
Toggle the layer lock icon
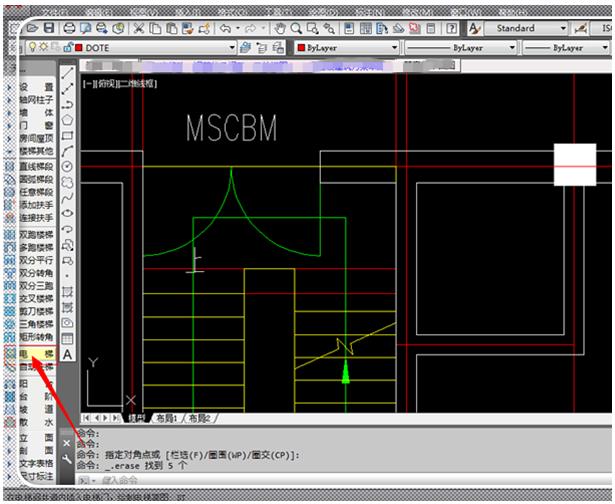66,47
